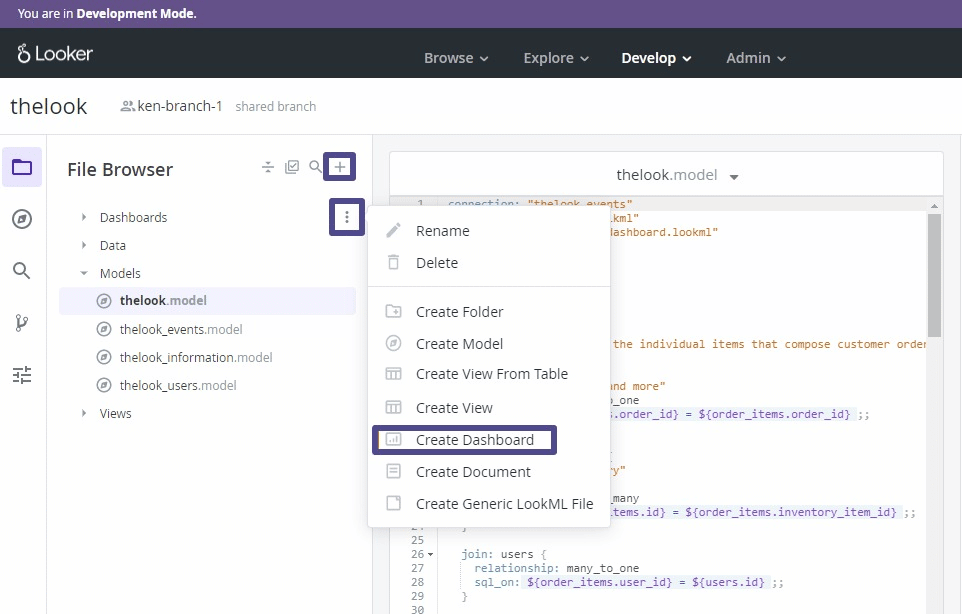
Task: Open the Find and Replace sidebar icon
Action: 22,271
